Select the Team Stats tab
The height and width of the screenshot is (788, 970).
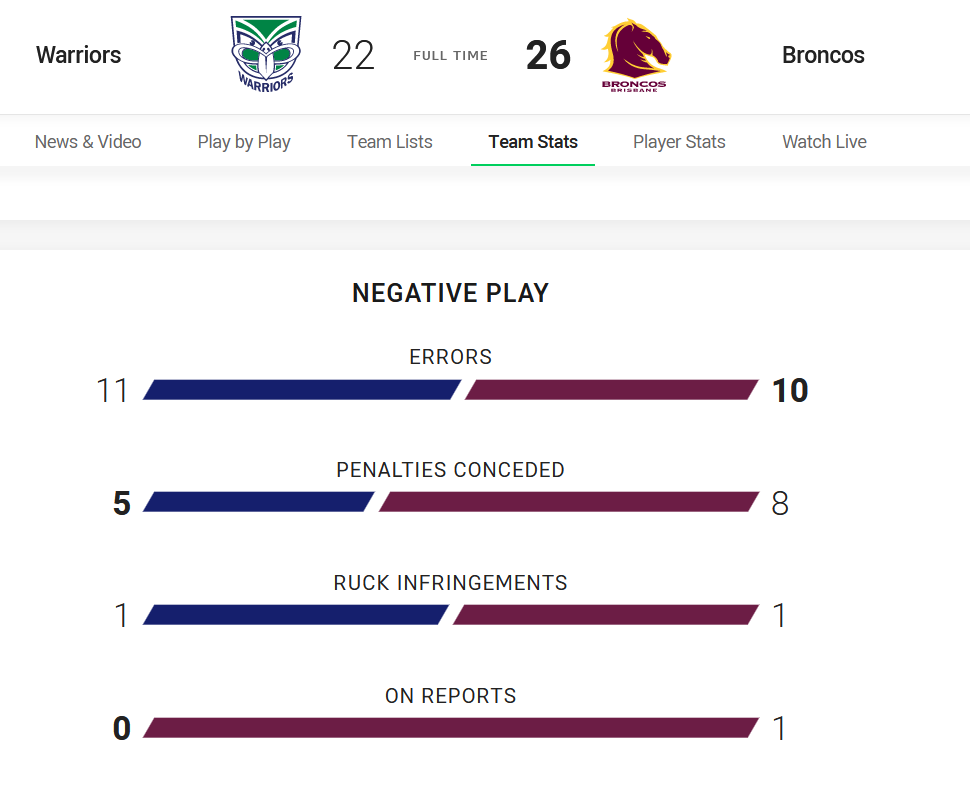533,142
